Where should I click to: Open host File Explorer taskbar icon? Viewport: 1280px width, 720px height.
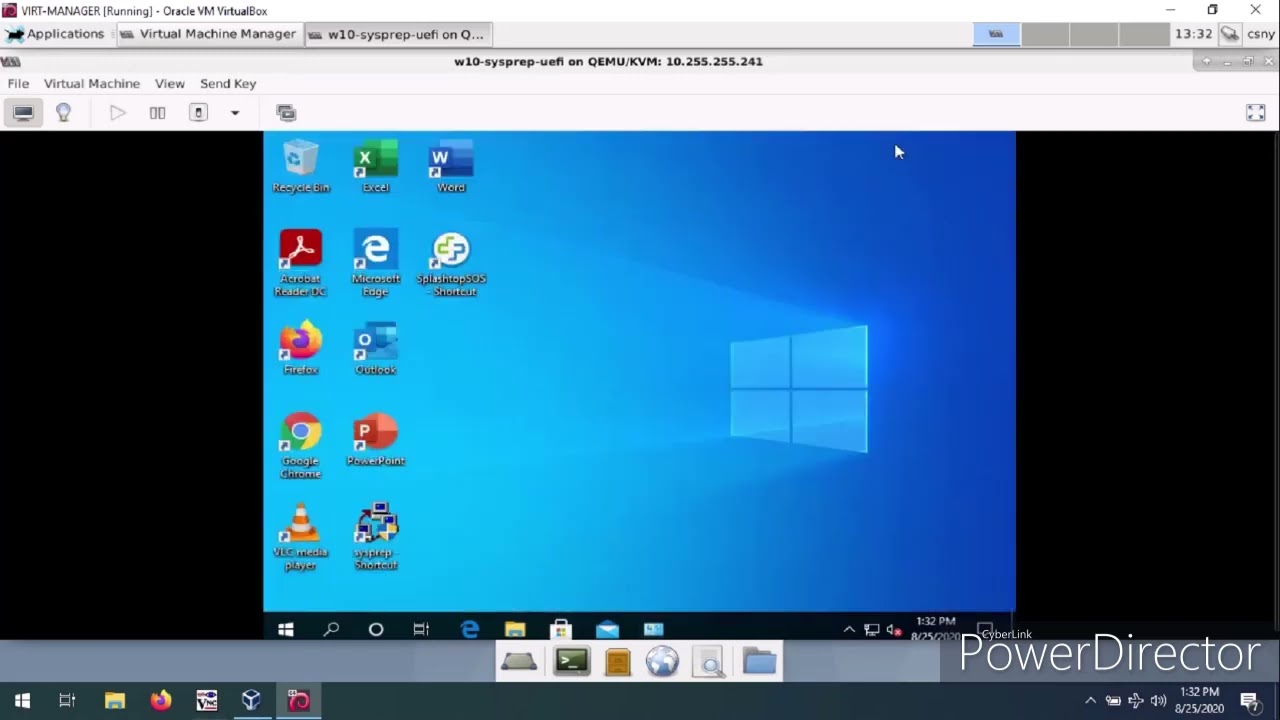[x=114, y=700]
